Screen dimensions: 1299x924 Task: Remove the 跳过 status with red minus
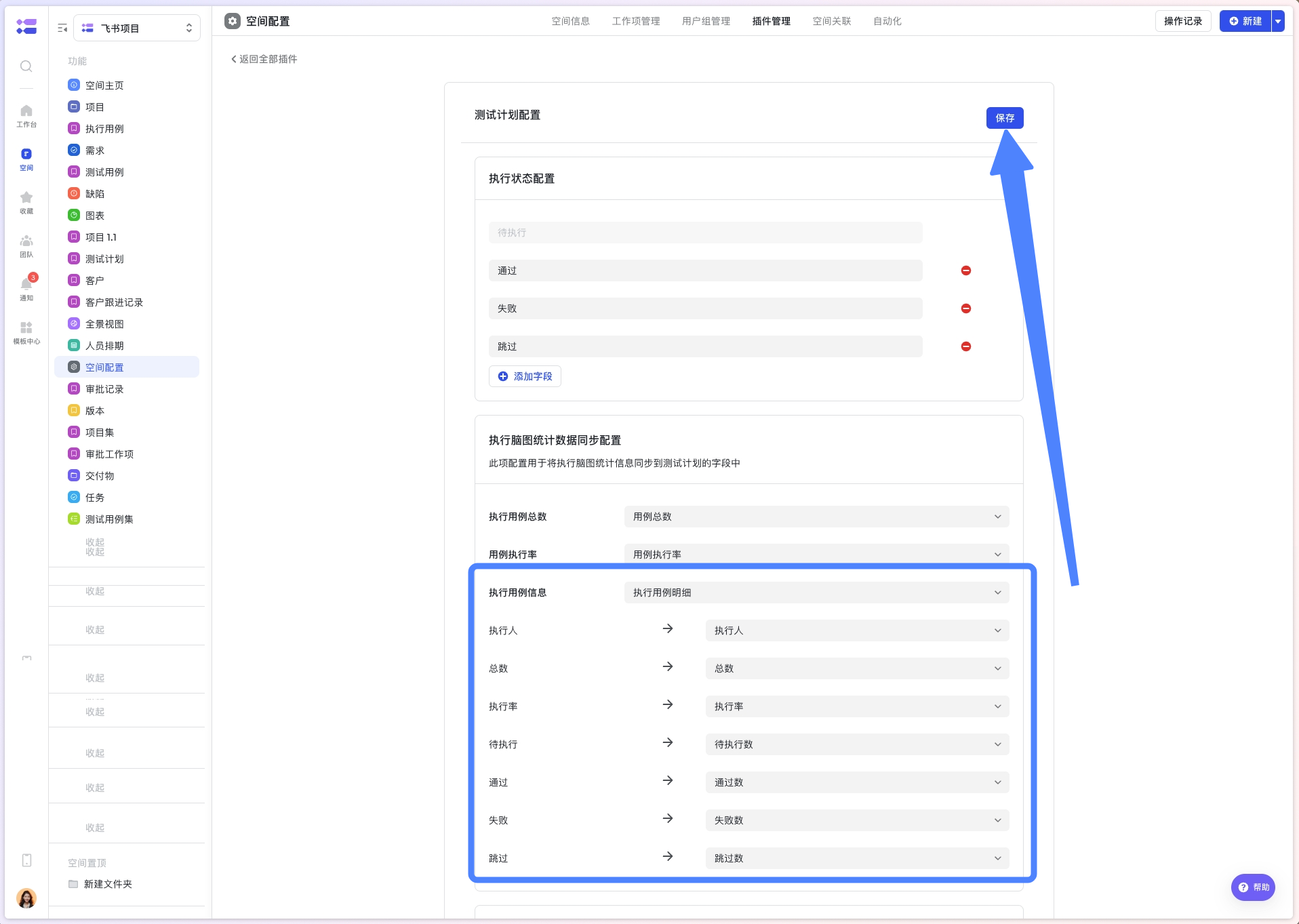tap(966, 346)
